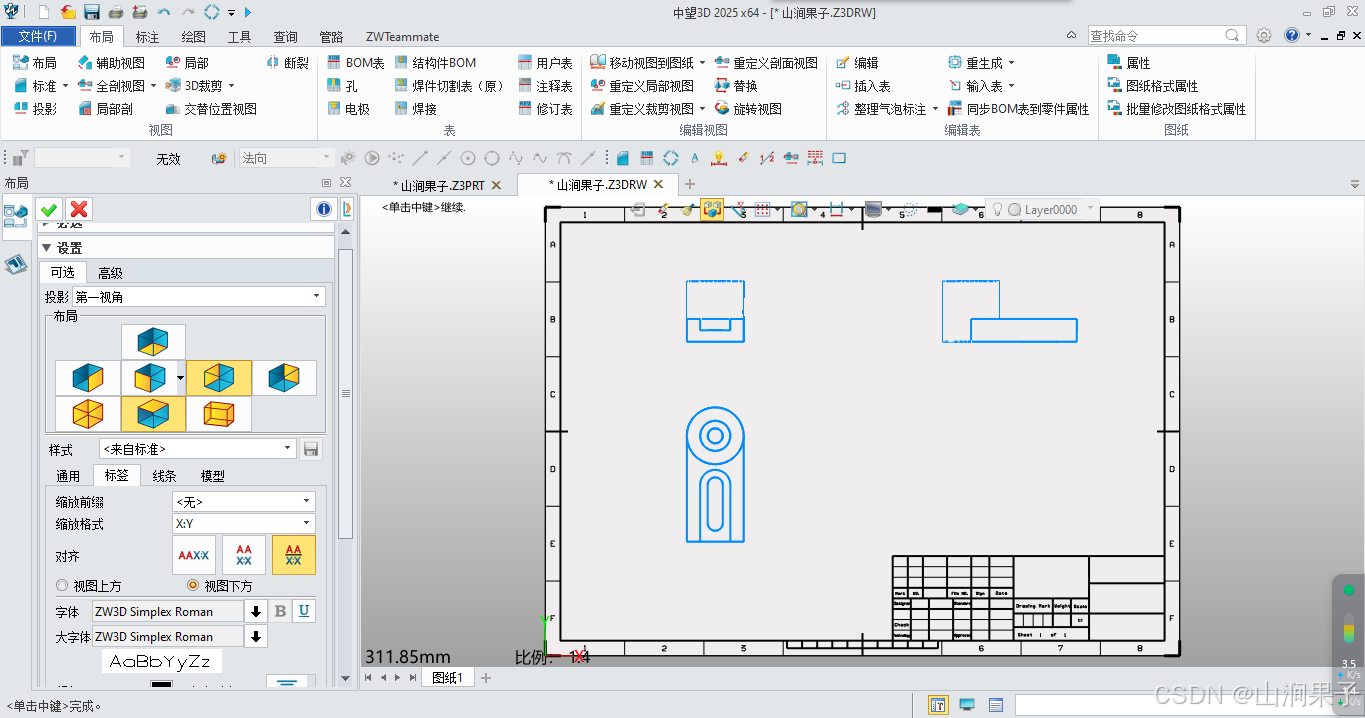Switch to the 绘图 ribbon tab

point(194,37)
